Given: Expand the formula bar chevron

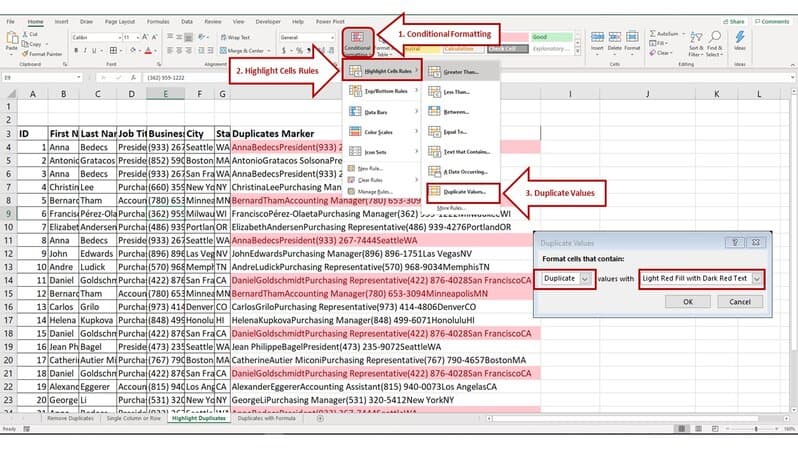Looking at the screenshot, I should click(793, 77).
